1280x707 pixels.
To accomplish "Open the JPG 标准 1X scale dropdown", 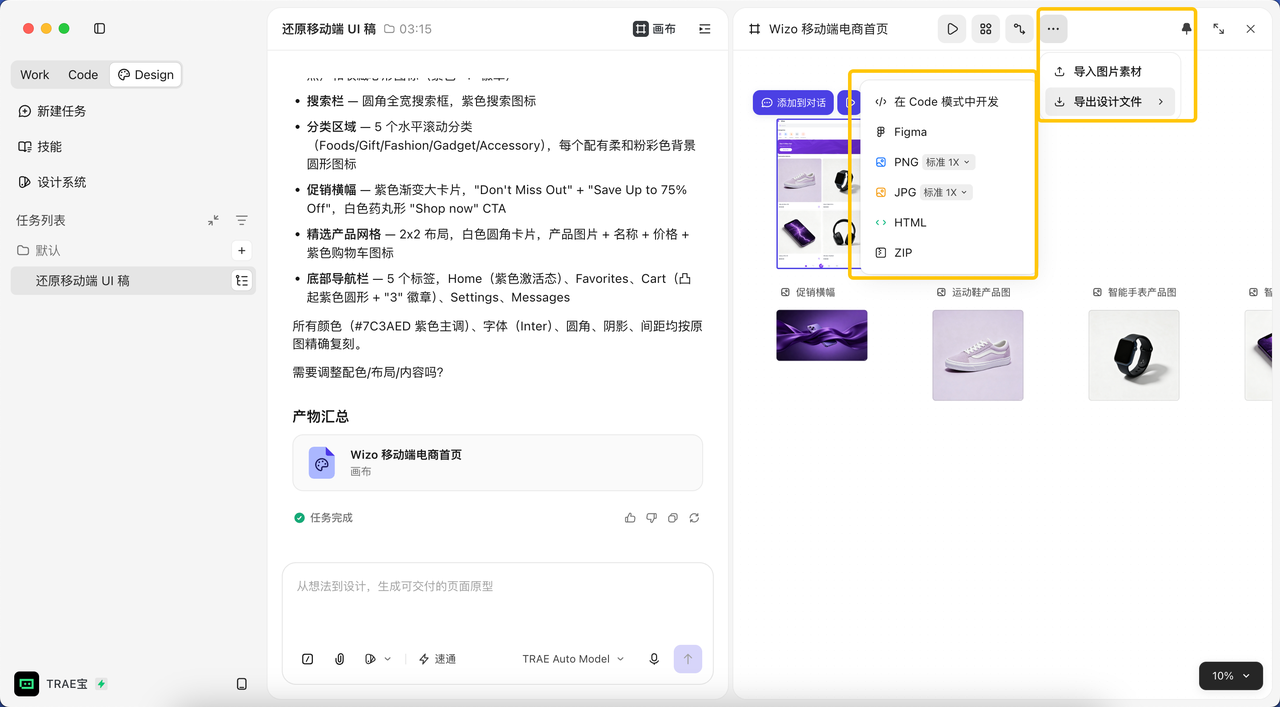I will click(x=946, y=192).
